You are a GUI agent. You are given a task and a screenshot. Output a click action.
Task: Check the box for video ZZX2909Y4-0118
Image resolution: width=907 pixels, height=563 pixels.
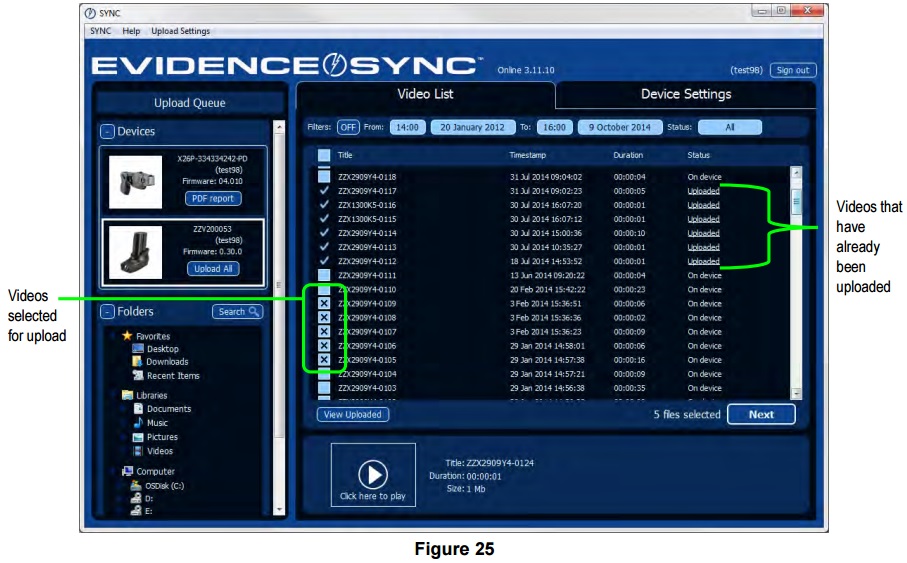click(323, 177)
